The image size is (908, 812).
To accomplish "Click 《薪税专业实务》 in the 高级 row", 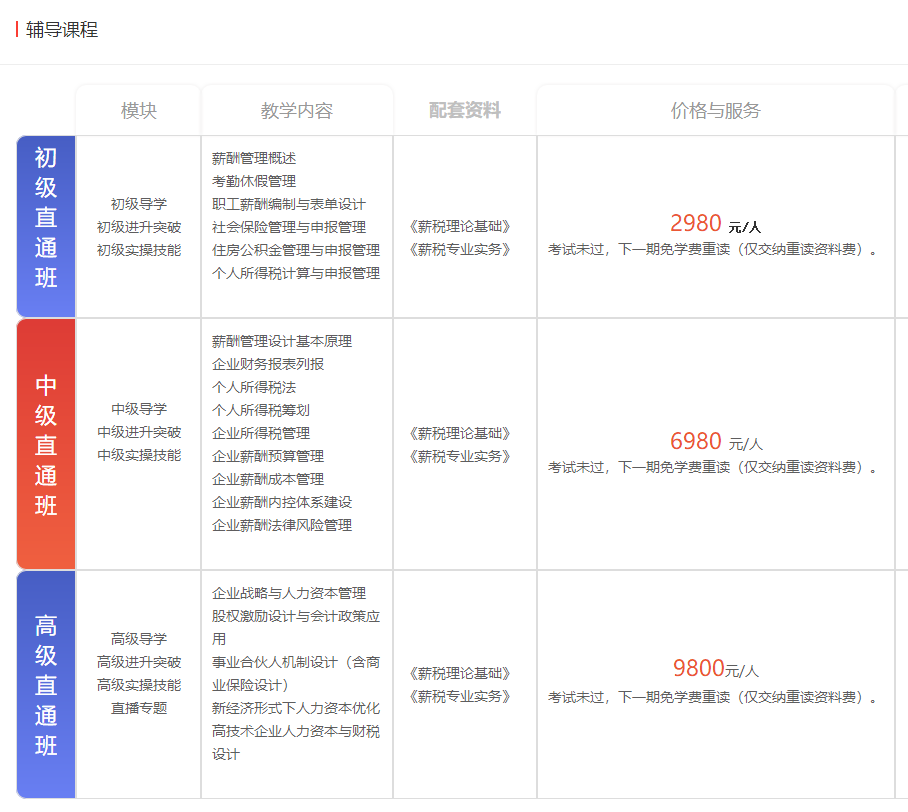I will click(459, 697).
